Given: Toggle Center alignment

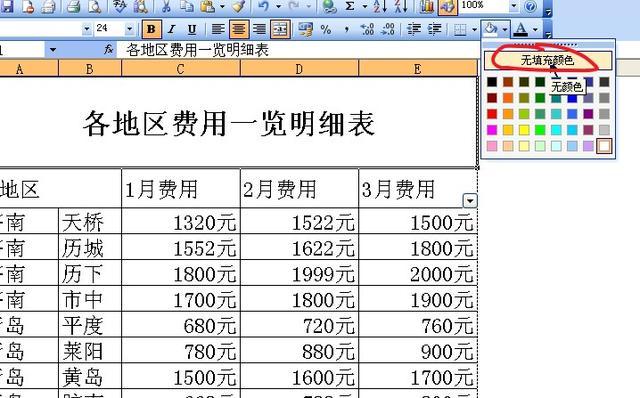Looking at the screenshot, I should pyautogui.click(x=239, y=29).
